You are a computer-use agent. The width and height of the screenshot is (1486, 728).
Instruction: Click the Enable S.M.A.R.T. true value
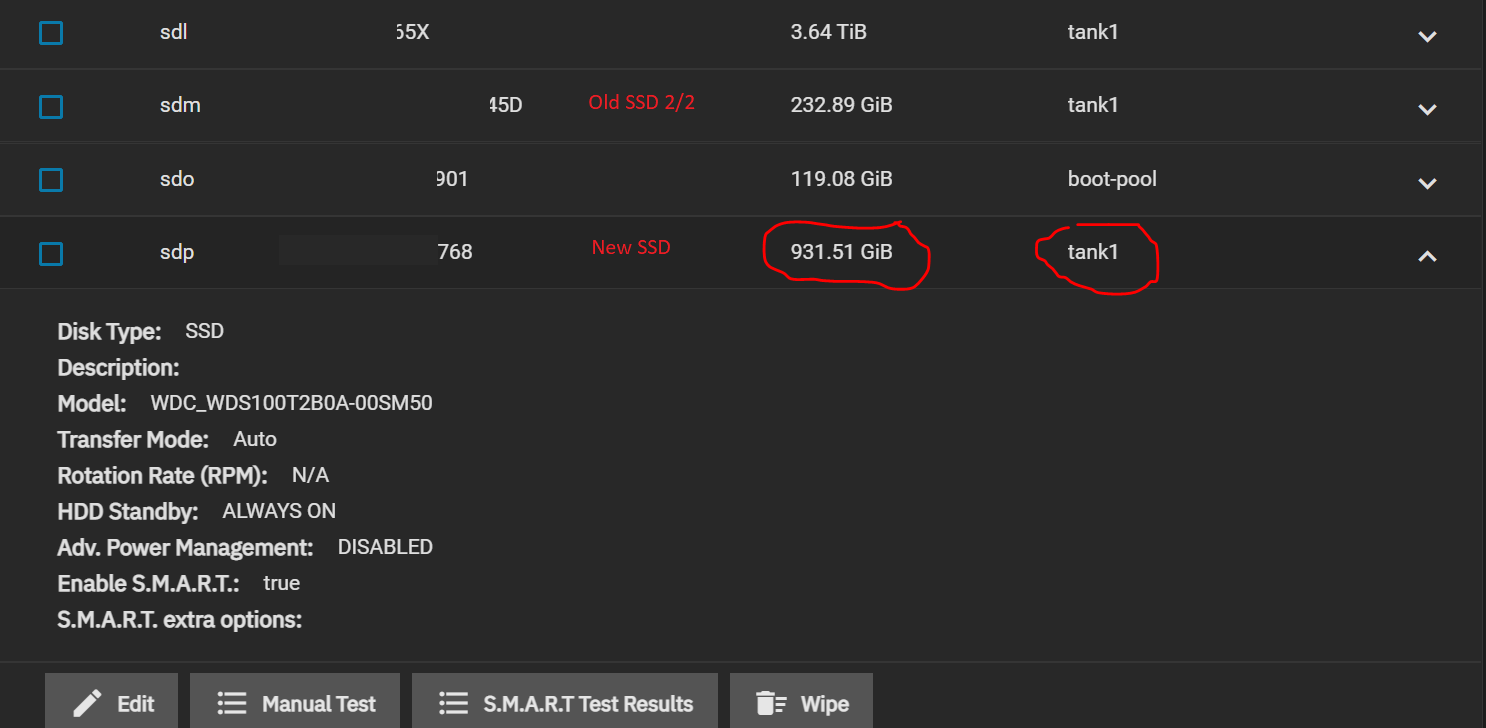[x=282, y=583]
